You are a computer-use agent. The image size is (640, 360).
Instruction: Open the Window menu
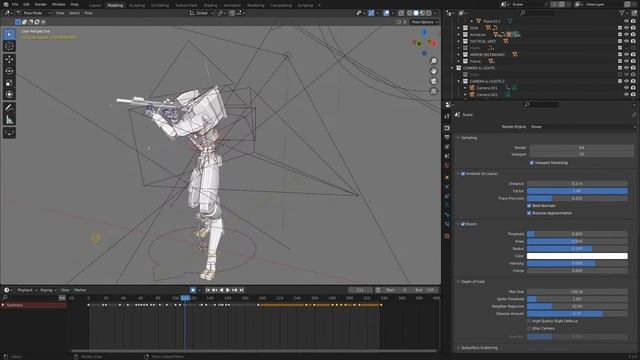click(x=58, y=4)
